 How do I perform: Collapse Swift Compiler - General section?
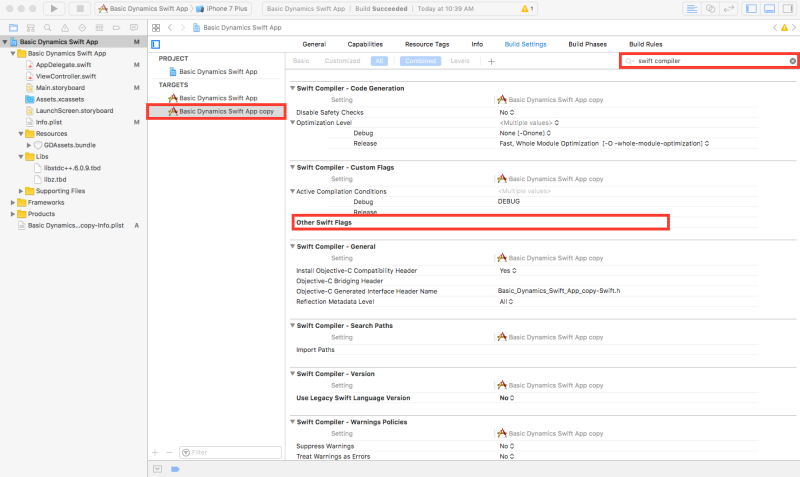click(292, 246)
